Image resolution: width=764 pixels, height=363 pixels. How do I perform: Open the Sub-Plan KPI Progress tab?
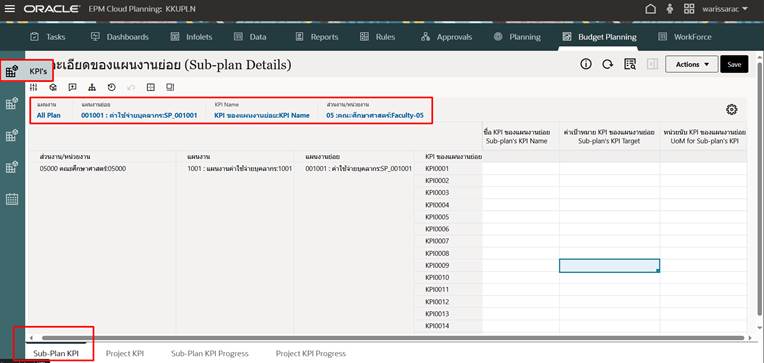pos(210,353)
